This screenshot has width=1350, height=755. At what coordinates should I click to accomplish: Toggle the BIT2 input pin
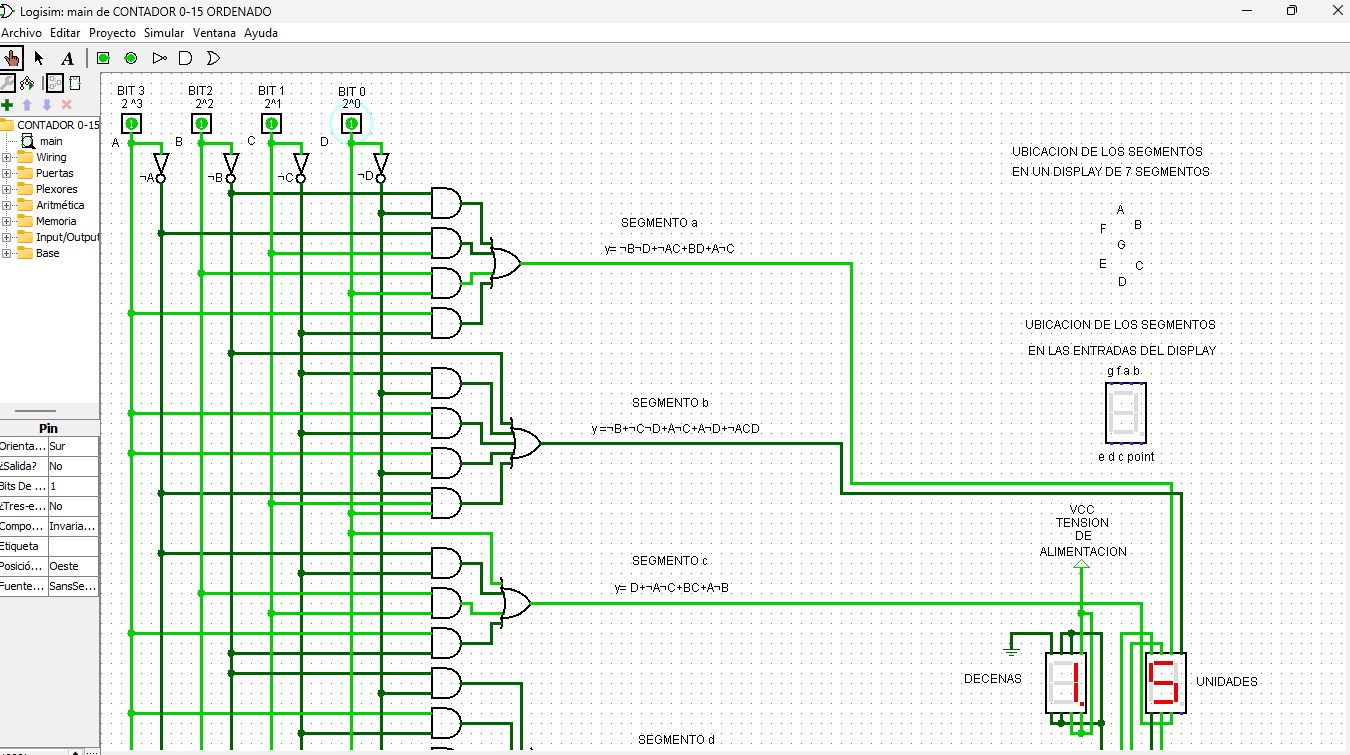pos(201,122)
